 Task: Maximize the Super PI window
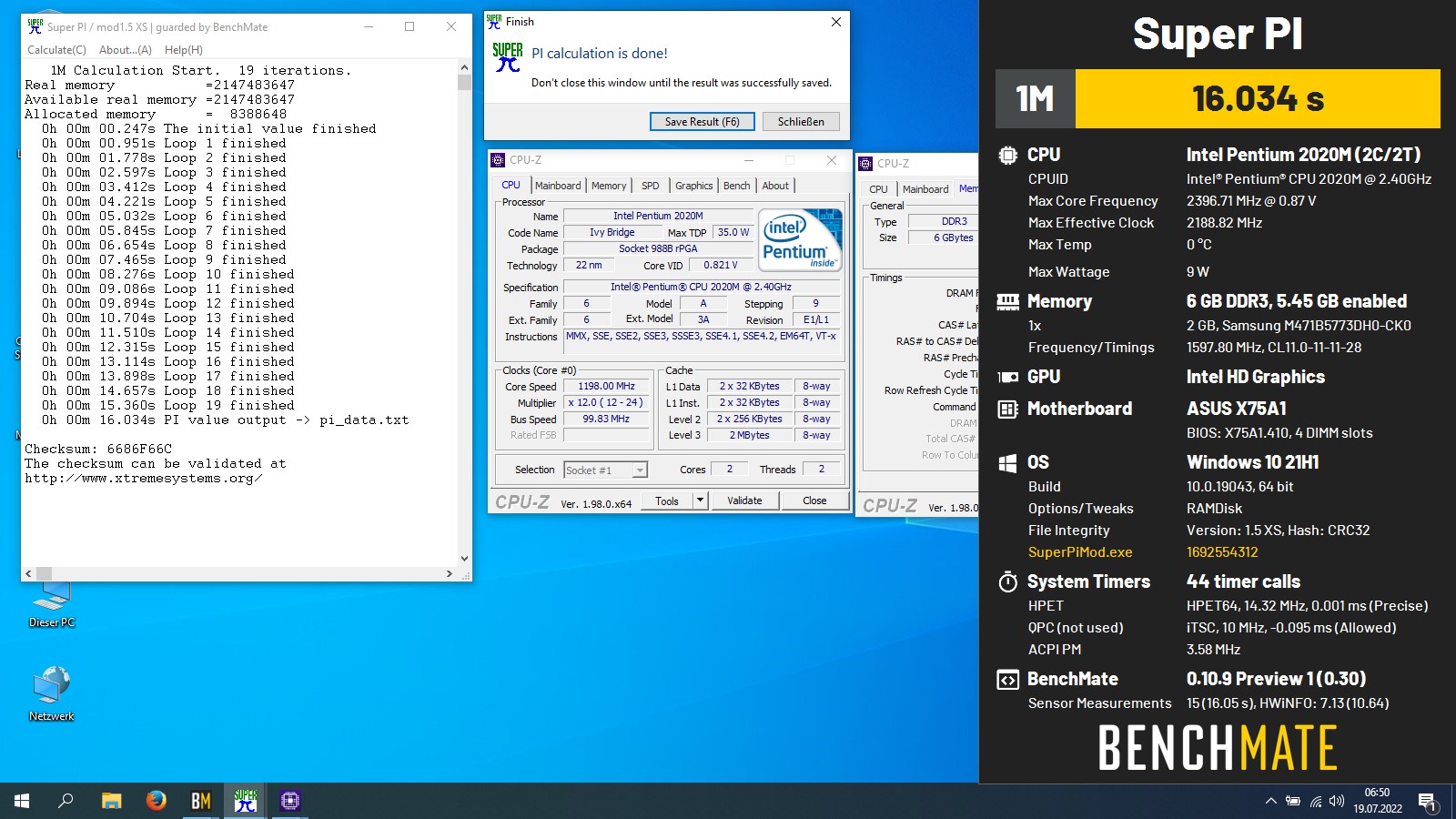point(409,26)
